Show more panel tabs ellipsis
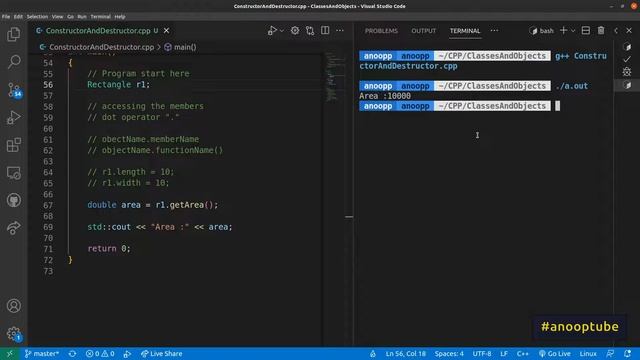Screen dimensions: 640x360 click(x=494, y=31)
